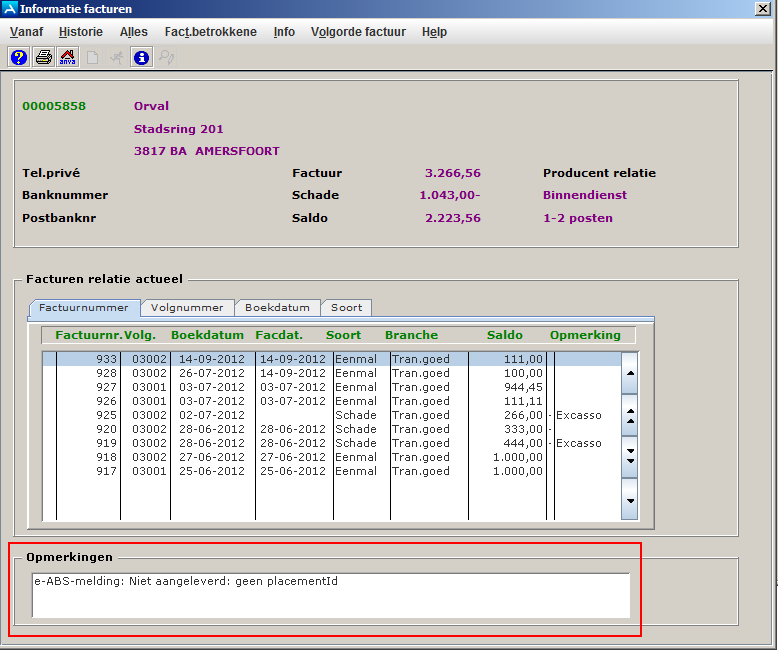This screenshot has height=651, width=778.
Task: Click the saldo value 111,11
Action: pos(523,401)
